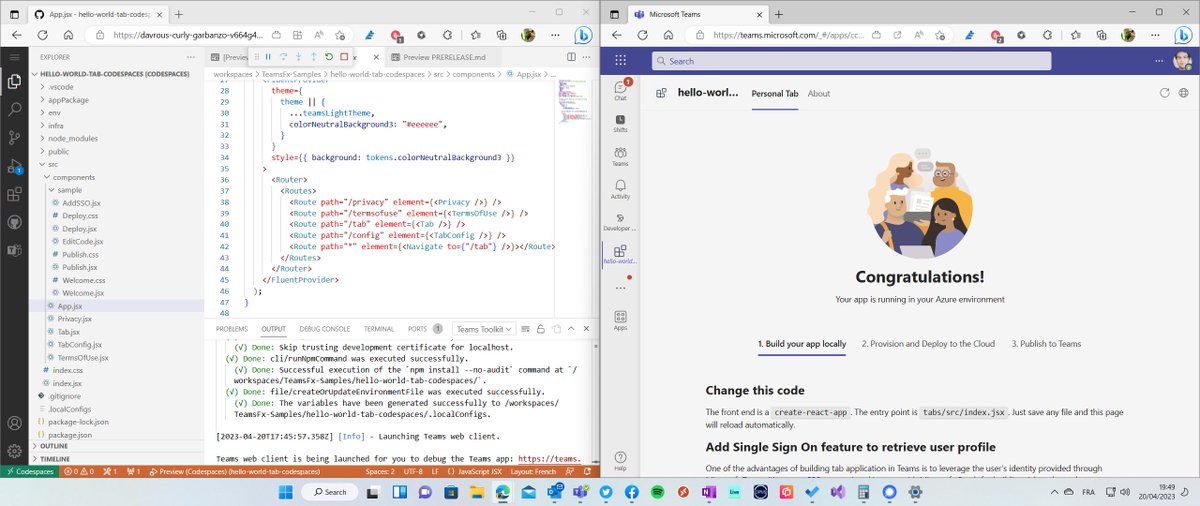Show more apps ellipsis in Teams sidebar
Viewport: 1200px width, 506px height.
[621, 288]
